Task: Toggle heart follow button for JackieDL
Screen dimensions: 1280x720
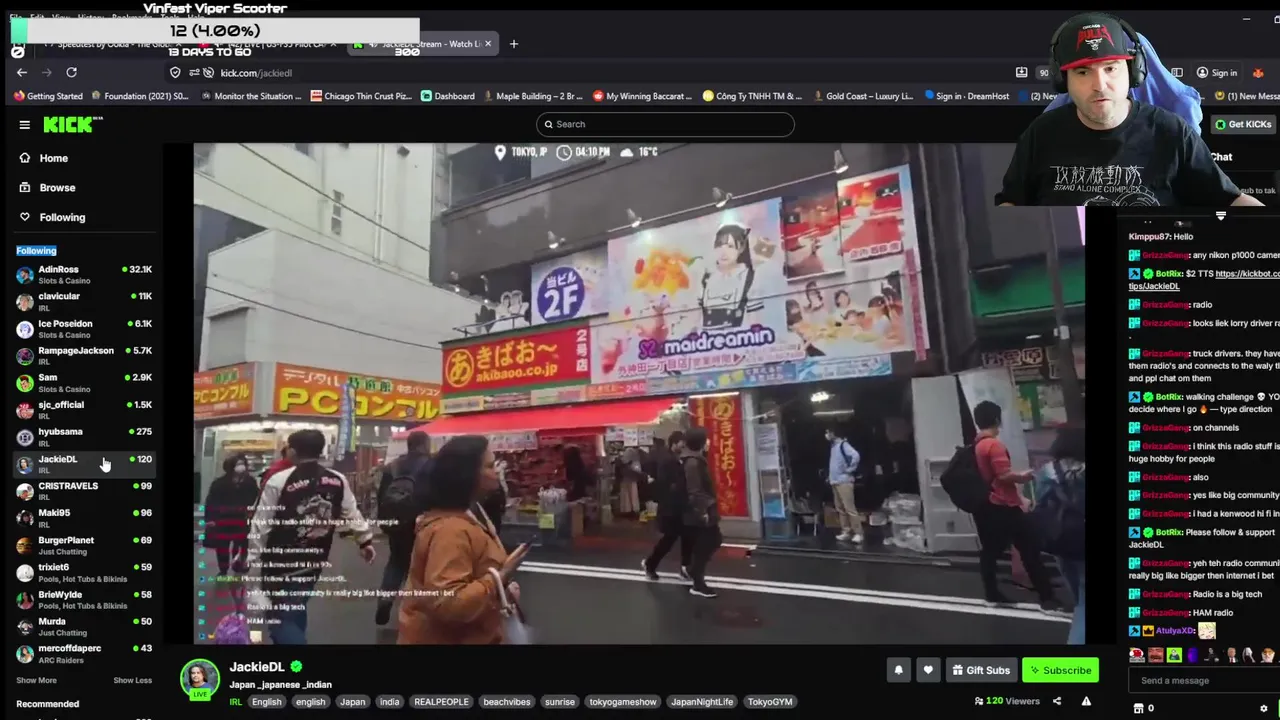Action: pyautogui.click(x=928, y=670)
